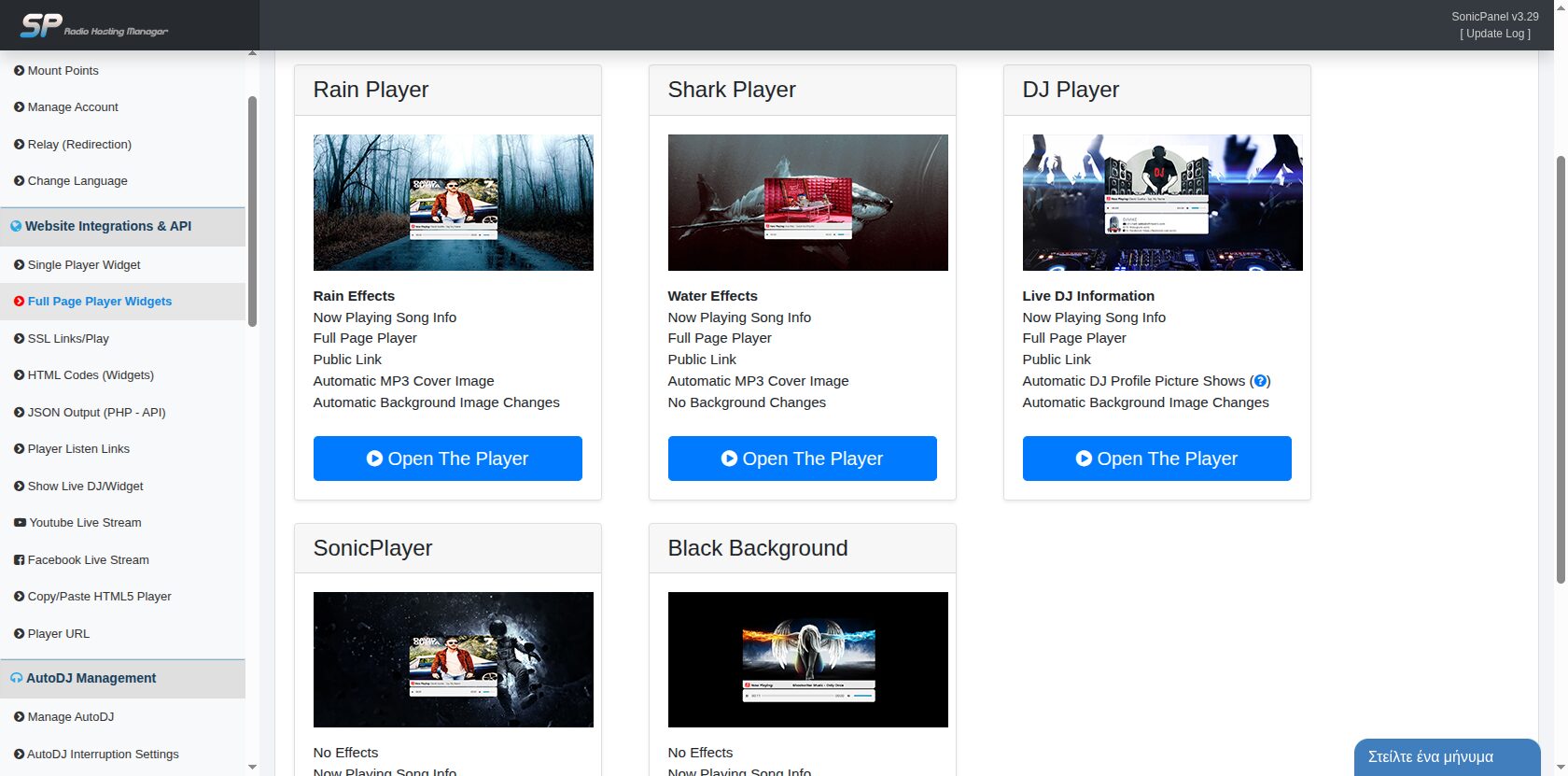This screenshot has width=1568, height=776.
Task: Expand the Website Integrations & API section
Action: pyautogui.click(x=108, y=226)
